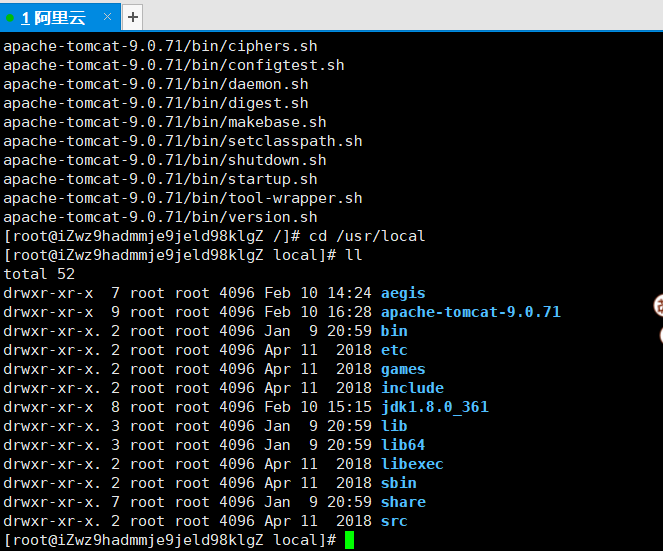This screenshot has height=551, width=663.
Task: Click the shutdown.sh output line
Action: pos(165,160)
